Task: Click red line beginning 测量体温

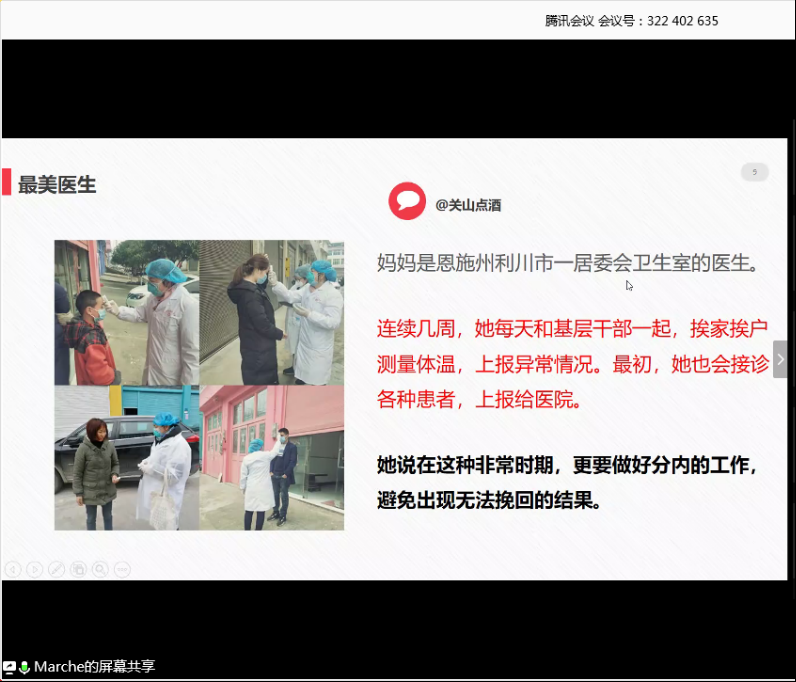Action: click(x=573, y=364)
